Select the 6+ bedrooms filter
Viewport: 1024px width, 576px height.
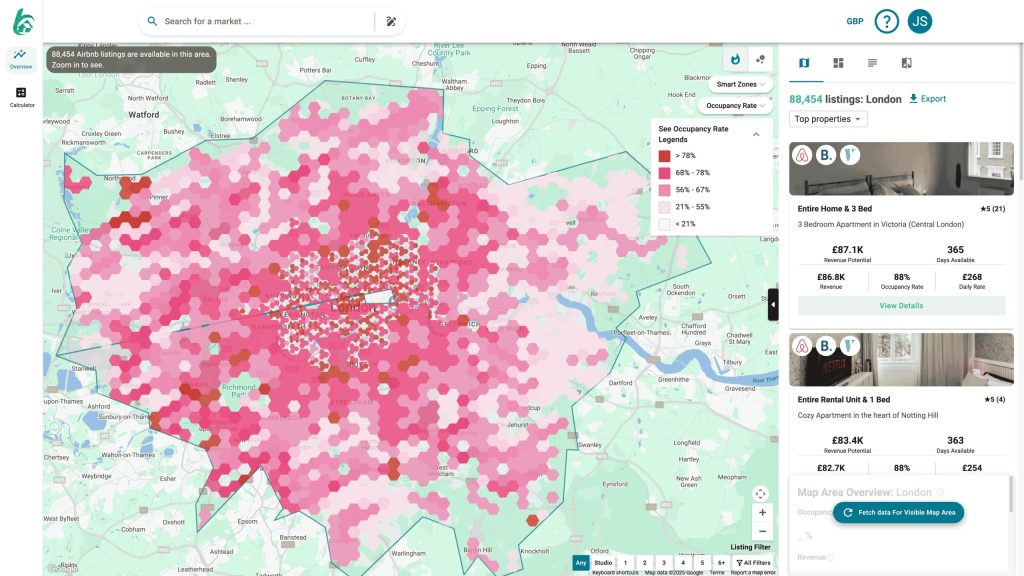tap(721, 563)
